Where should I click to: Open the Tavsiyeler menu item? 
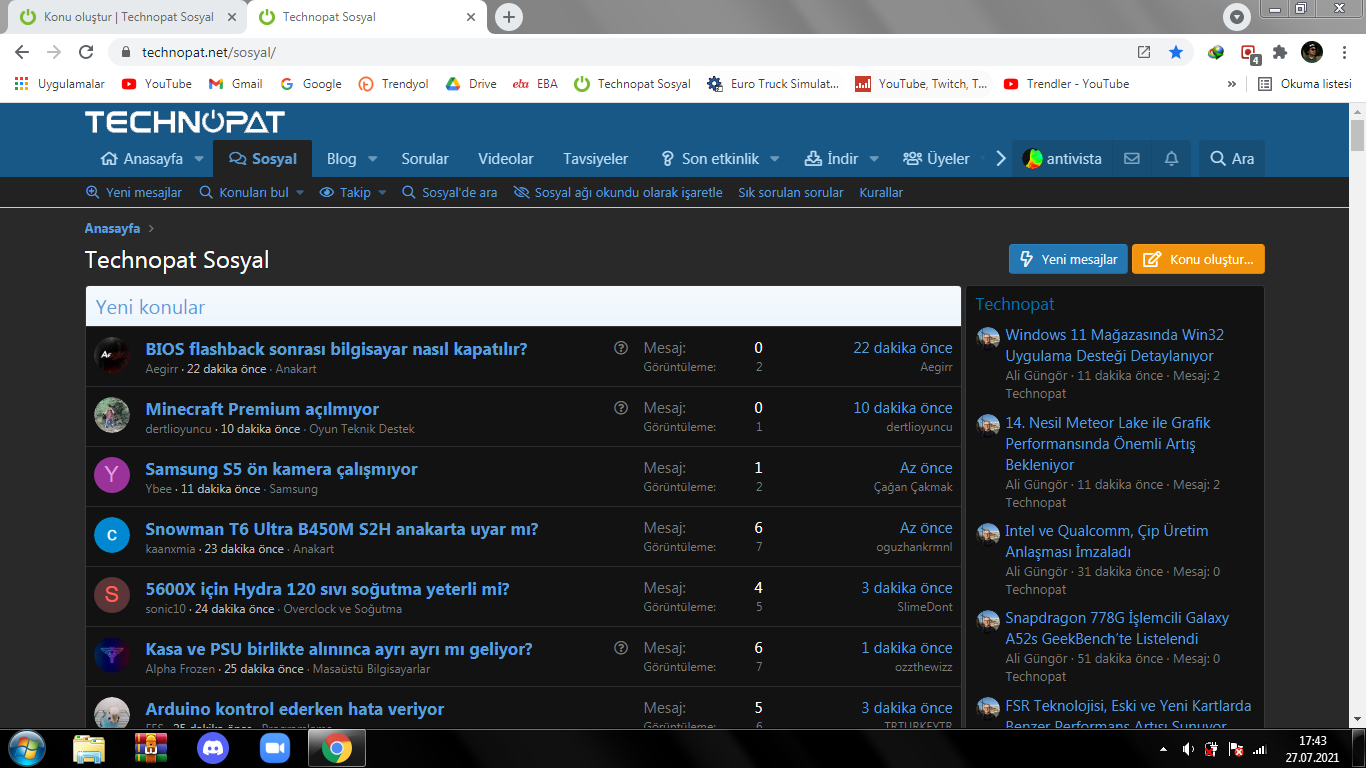(x=596, y=159)
